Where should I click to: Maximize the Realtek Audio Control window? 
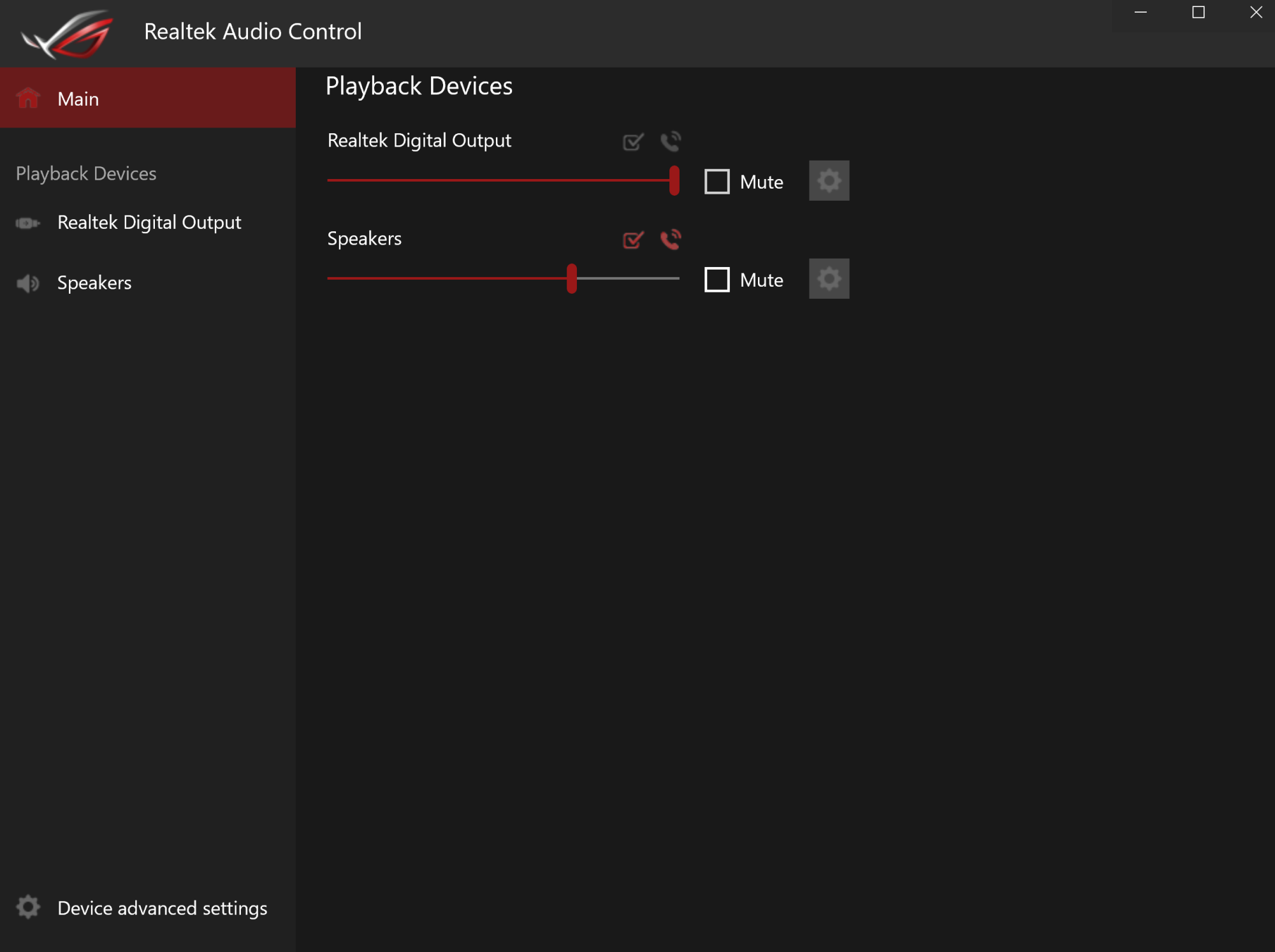point(1198,13)
